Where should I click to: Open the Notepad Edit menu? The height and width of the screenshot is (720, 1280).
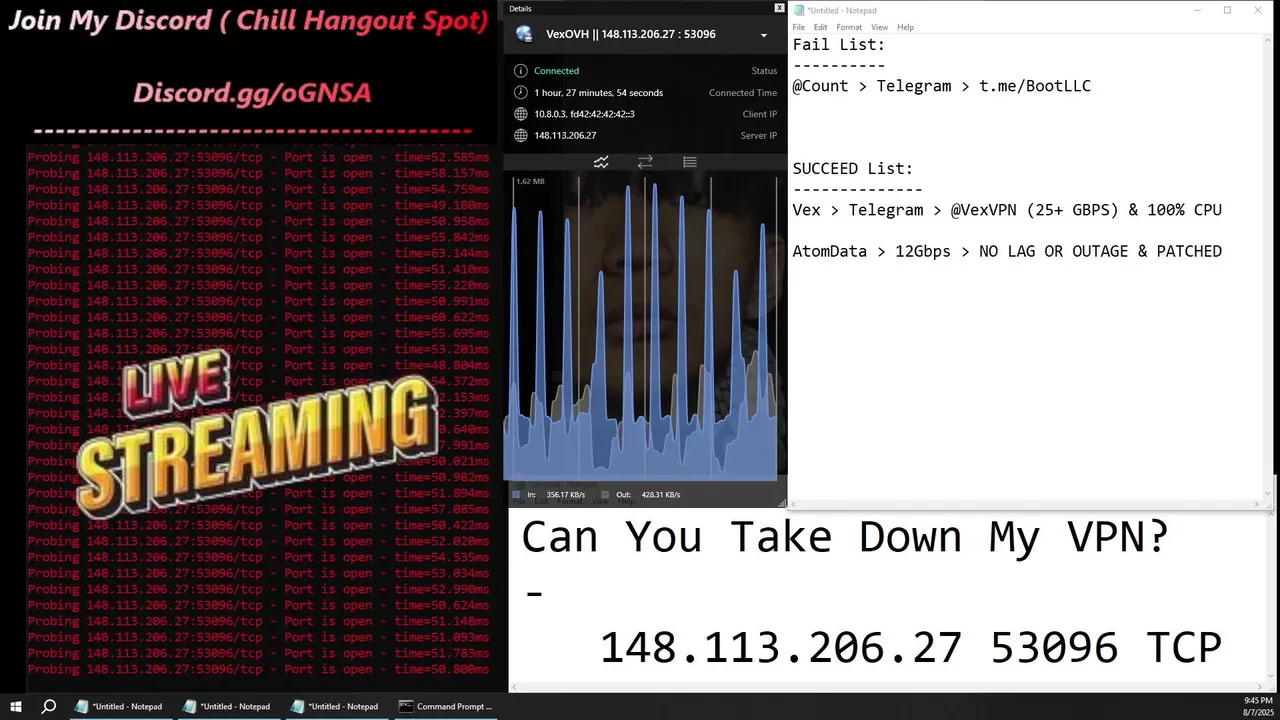coord(820,27)
